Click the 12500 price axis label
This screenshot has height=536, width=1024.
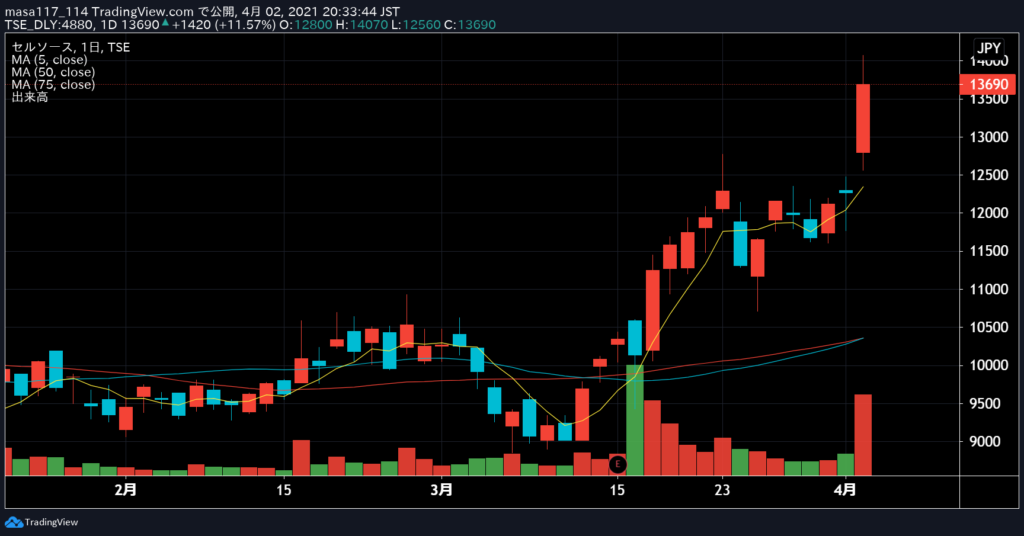[989, 175]
